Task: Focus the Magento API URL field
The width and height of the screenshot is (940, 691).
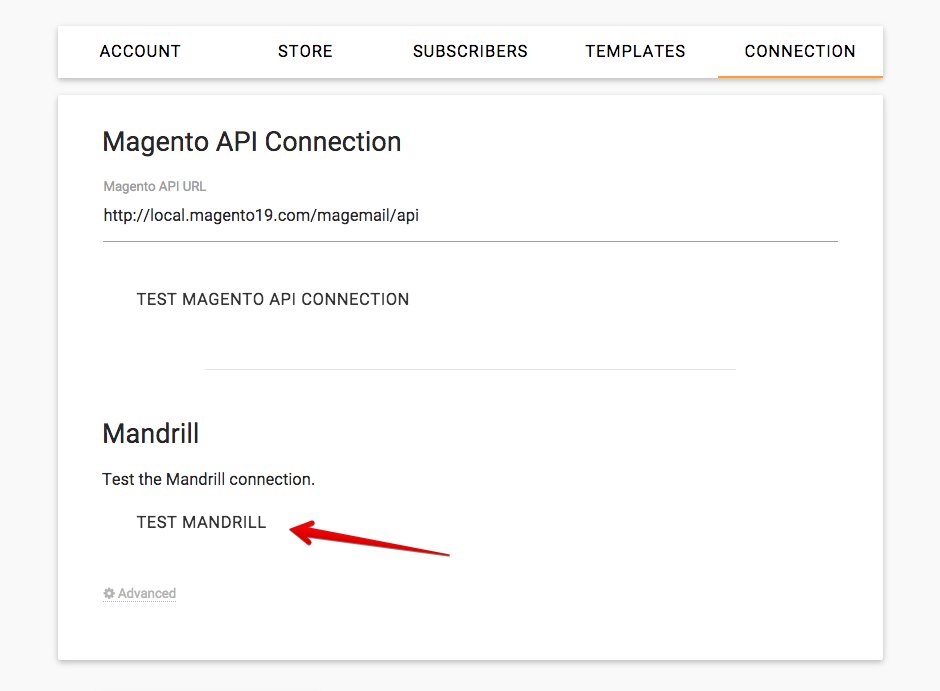Action: pyautogui.click(x=470, y=215)
